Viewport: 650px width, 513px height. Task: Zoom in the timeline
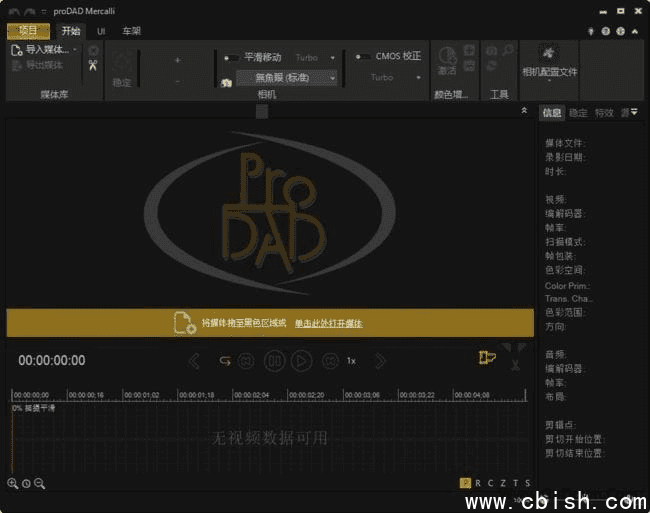(12, 483)
